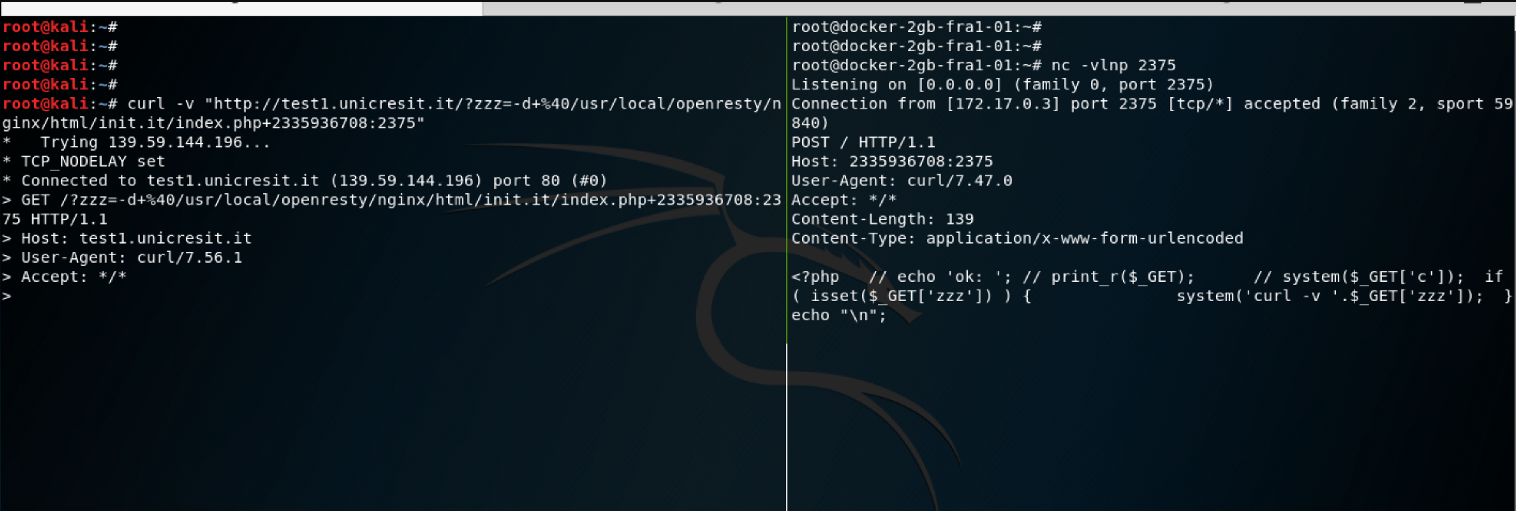Click right terminal 'Accept: */*' line
Viewport: 1516px width, 511px height.
click(x=844, y=199)
